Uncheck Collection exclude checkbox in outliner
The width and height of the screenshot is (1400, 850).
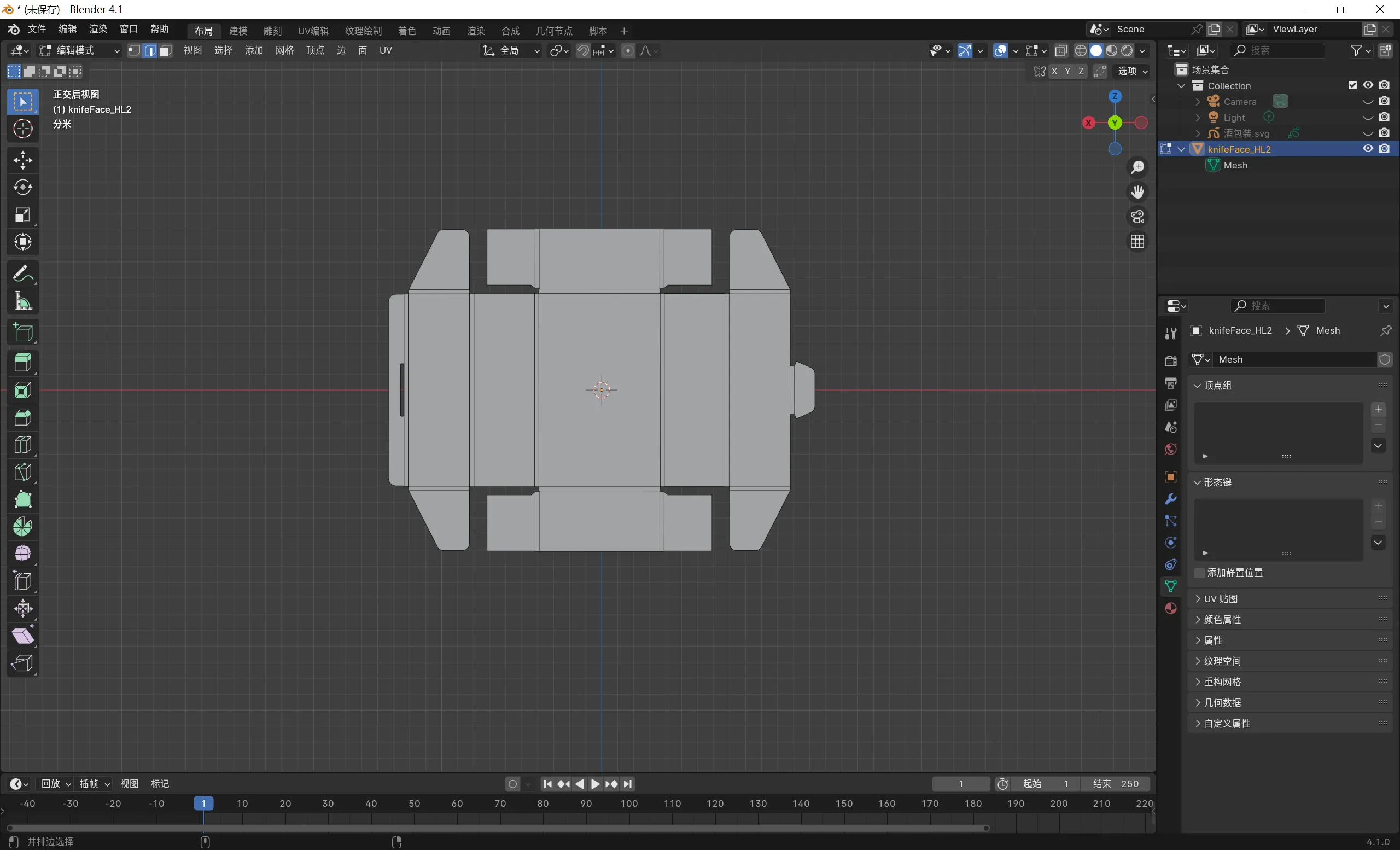point(1352,85)
